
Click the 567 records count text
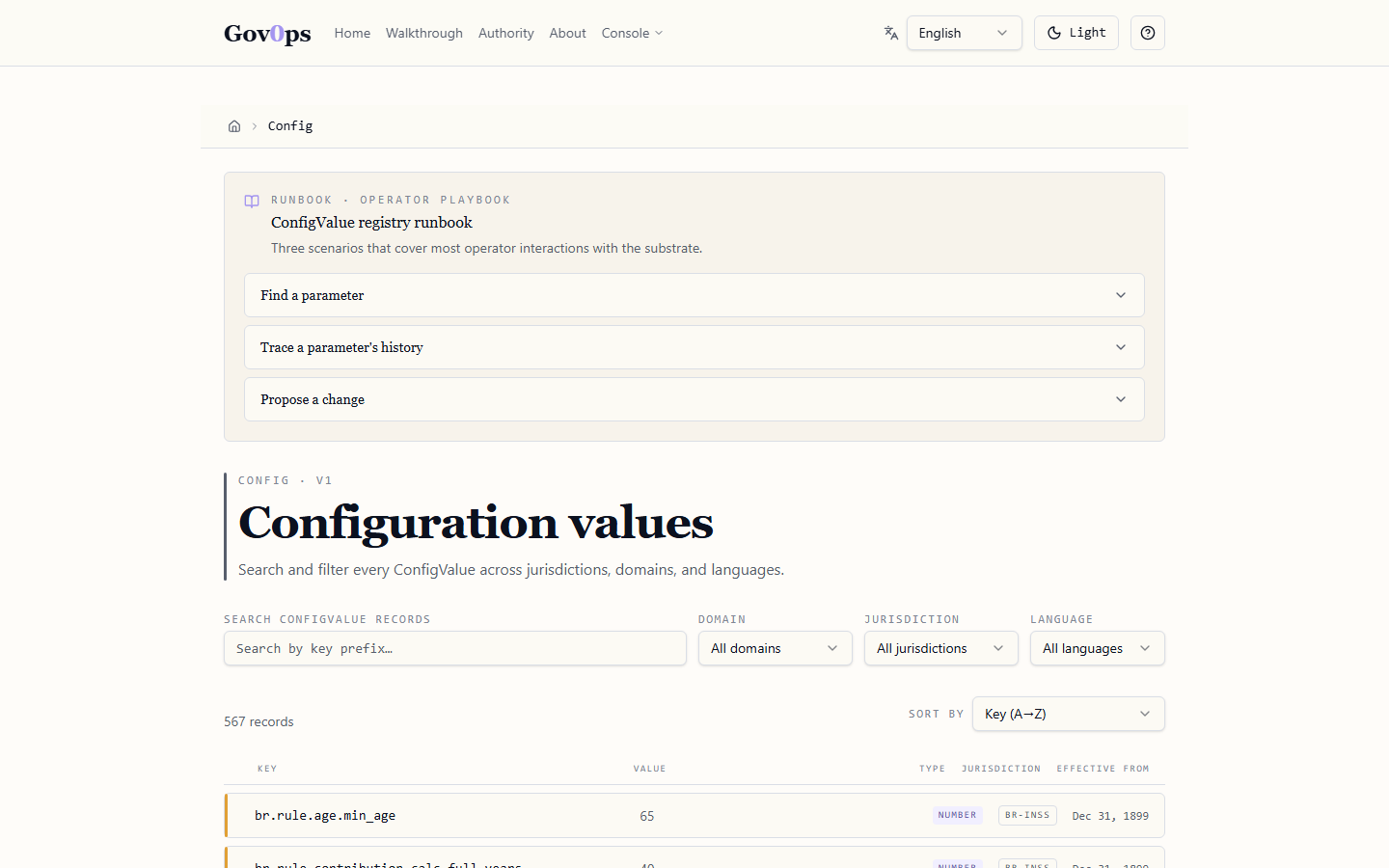259,721
